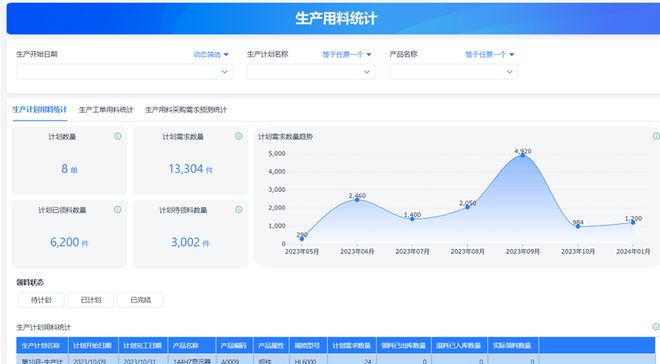Click inside the 产品名称 input field
Viewport: 660px width, 364px height.
(453, 72)
